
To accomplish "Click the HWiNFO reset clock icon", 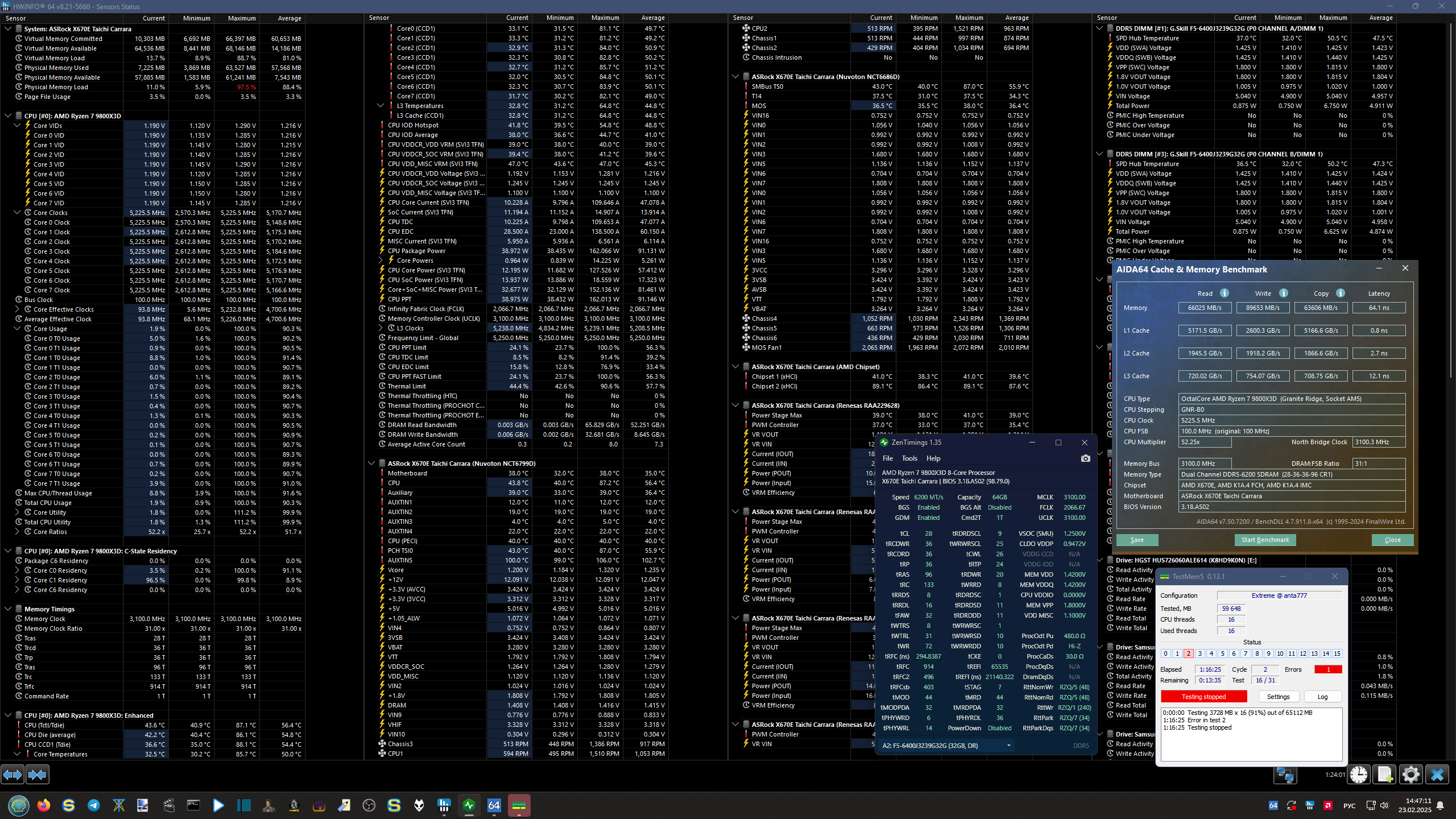I will (x=1359, y=775).
